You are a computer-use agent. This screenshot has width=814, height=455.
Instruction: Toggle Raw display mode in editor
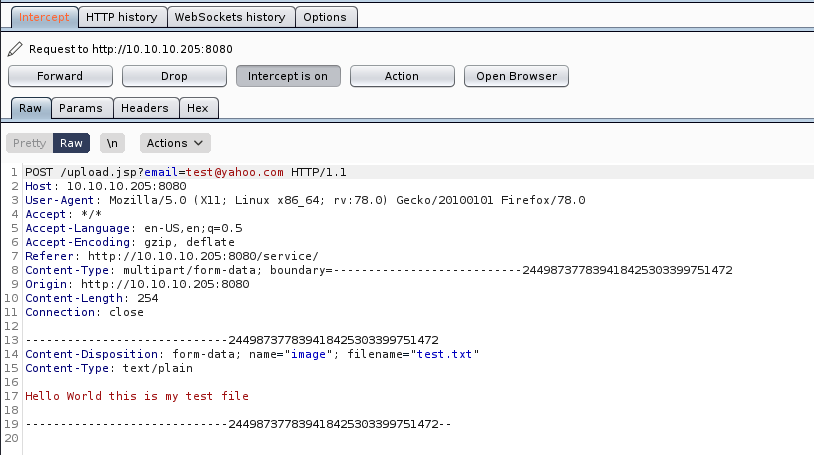(x=71, y=143)
